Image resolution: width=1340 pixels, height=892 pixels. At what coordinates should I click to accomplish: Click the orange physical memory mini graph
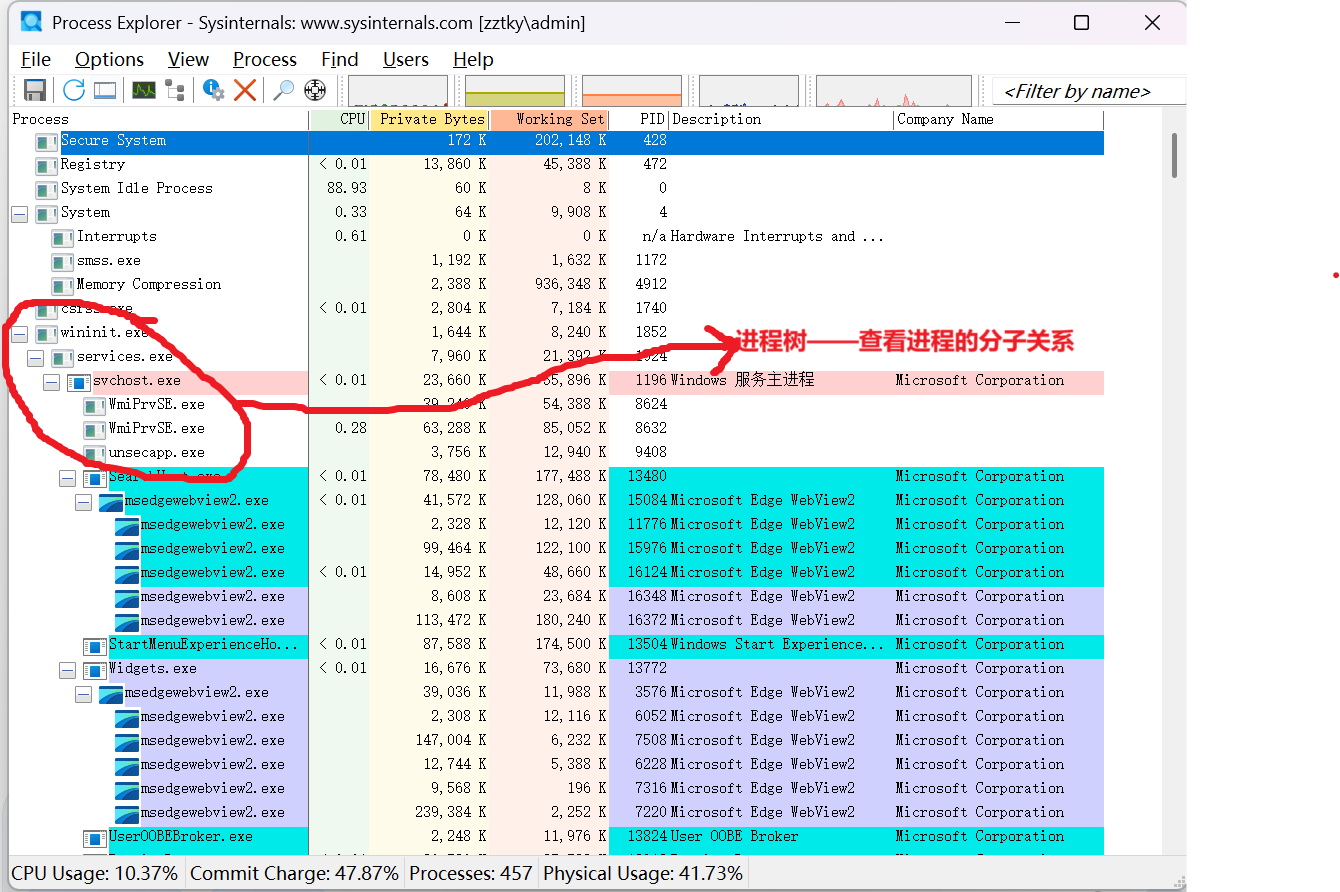[x=632, y=91]
